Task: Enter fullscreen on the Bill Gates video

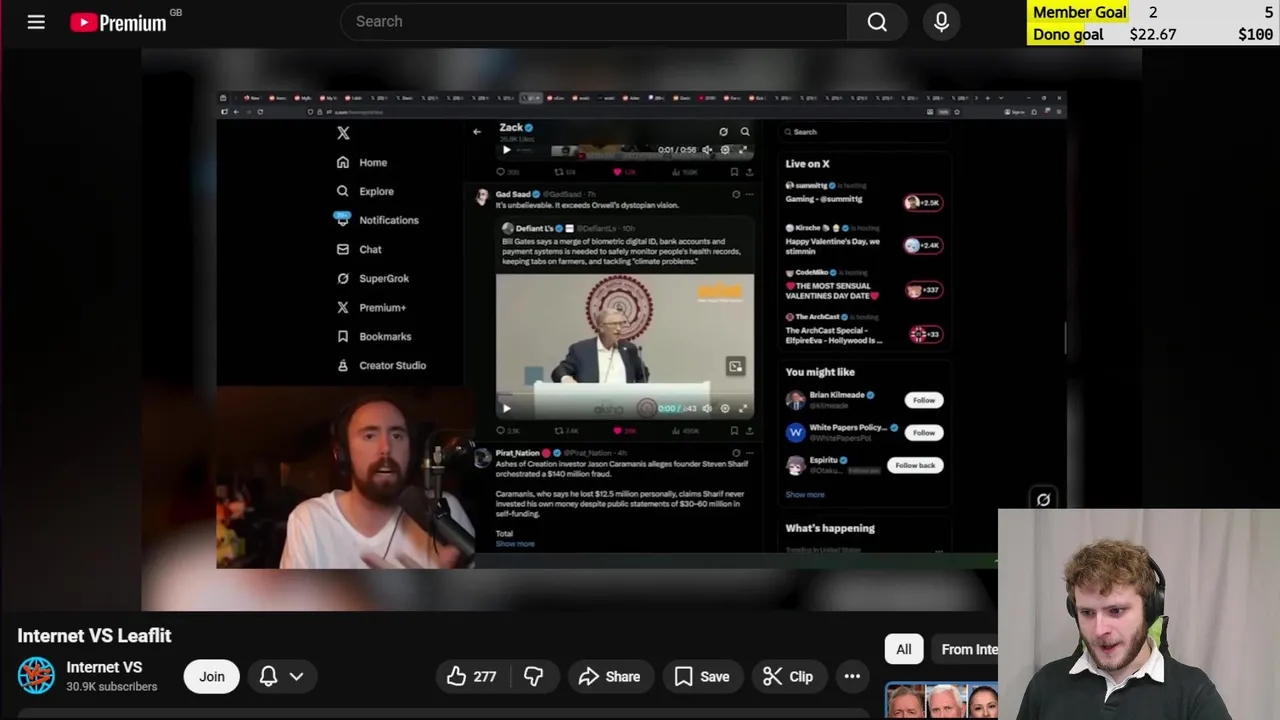Action: [x=742, y=408]
